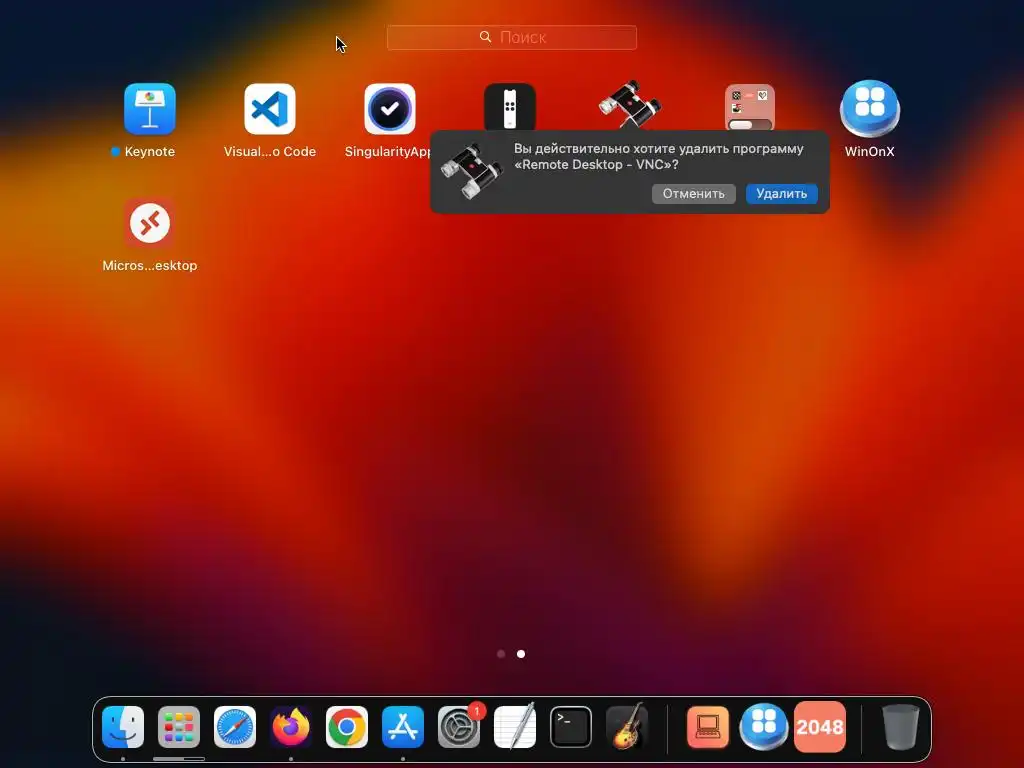Switch to the first Launchpad page dot
Screen dimensions: 1024x768
(x=501, y=654)
